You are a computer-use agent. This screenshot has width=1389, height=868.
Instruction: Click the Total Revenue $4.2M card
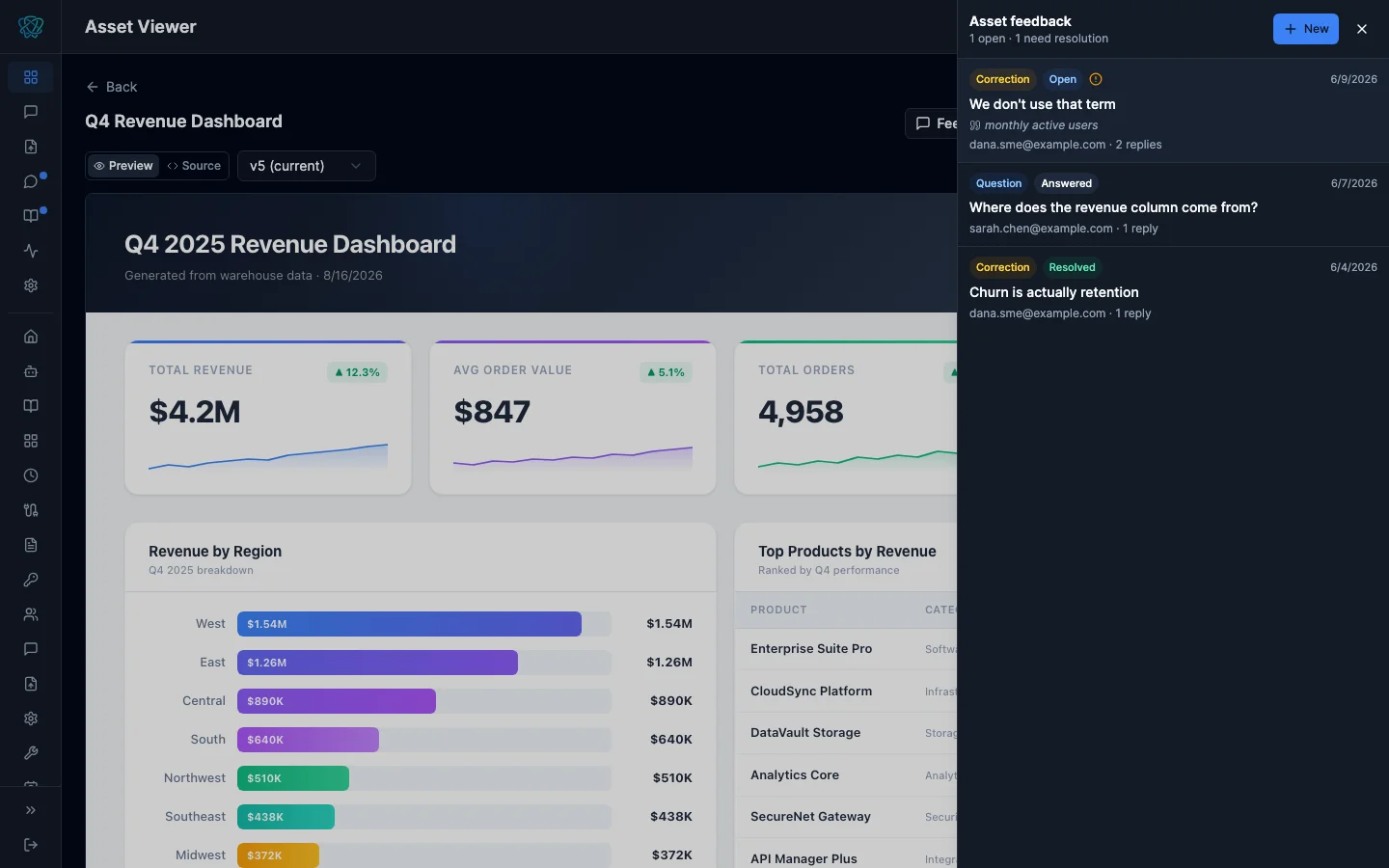point(268,418)
